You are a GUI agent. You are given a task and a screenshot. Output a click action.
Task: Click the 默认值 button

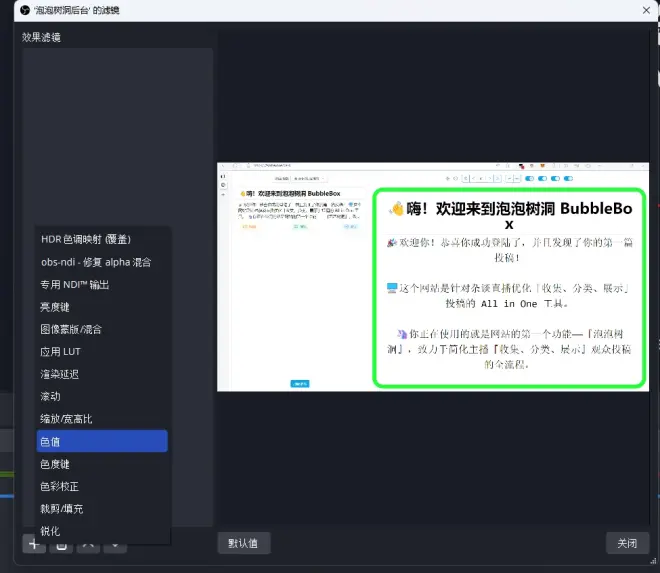click(x=244, y=543)
